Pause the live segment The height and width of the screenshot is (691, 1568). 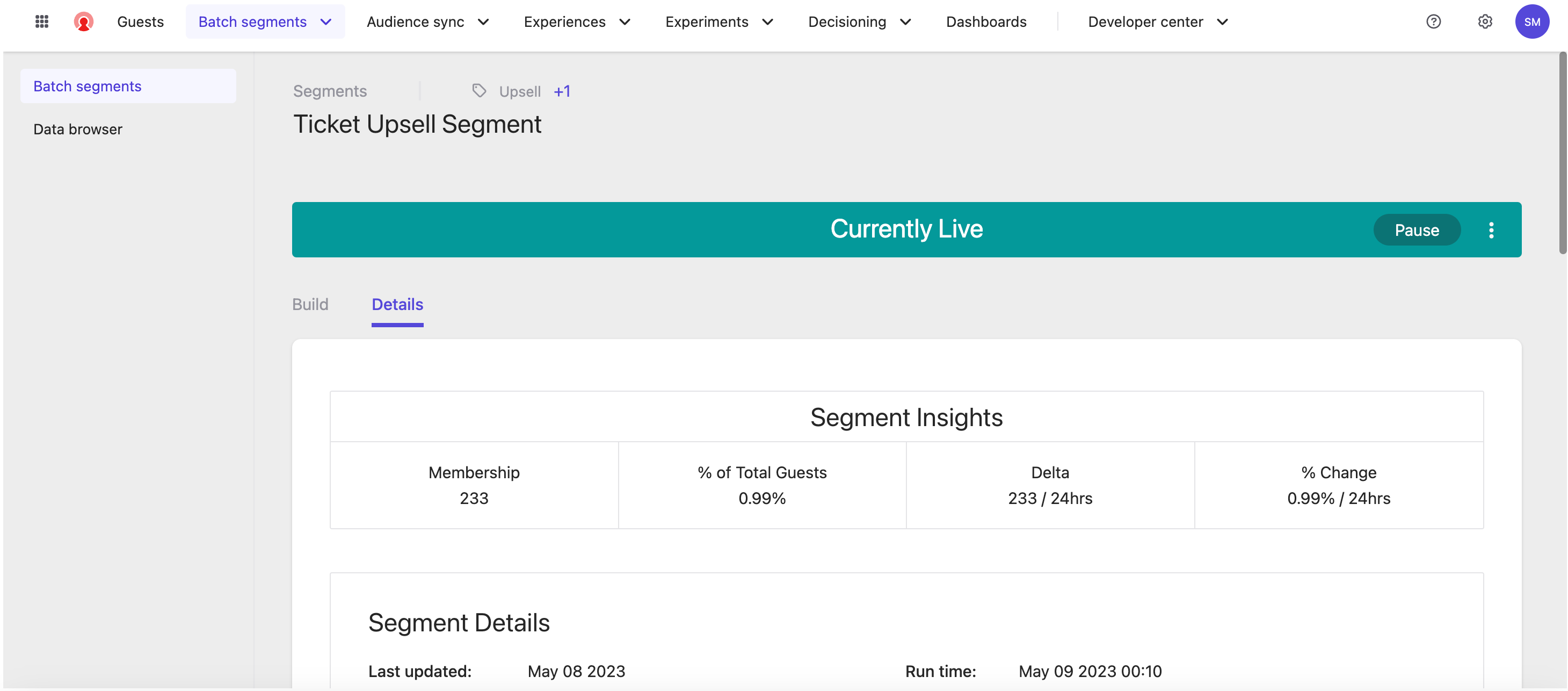pyautogui.click(x=1417, y=230)
